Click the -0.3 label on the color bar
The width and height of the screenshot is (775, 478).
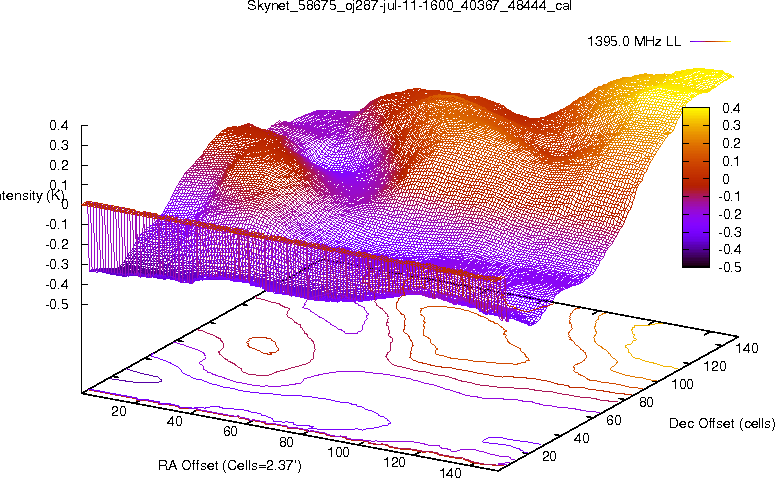pos(729,232)
